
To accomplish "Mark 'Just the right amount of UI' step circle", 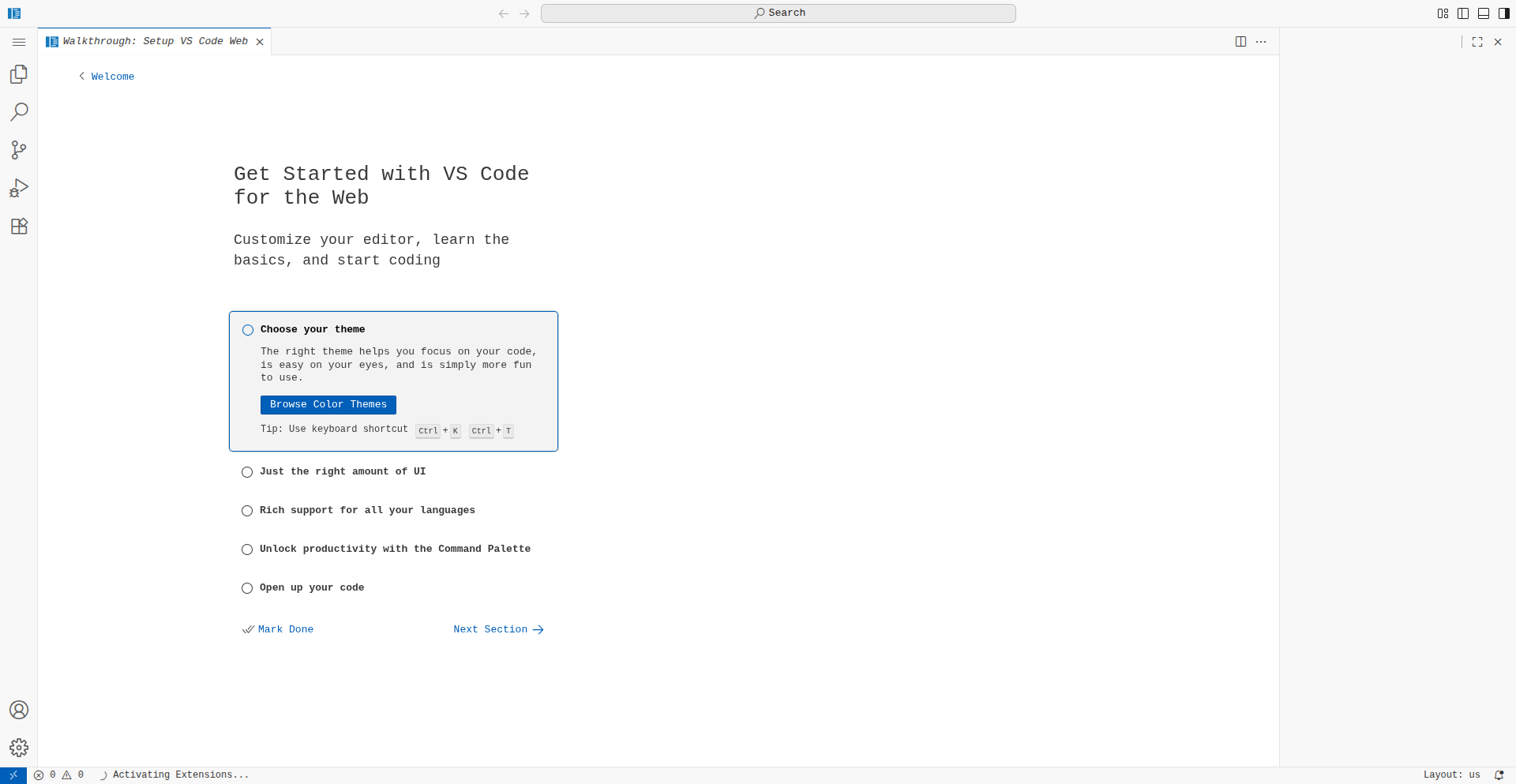I will (247, 472).
